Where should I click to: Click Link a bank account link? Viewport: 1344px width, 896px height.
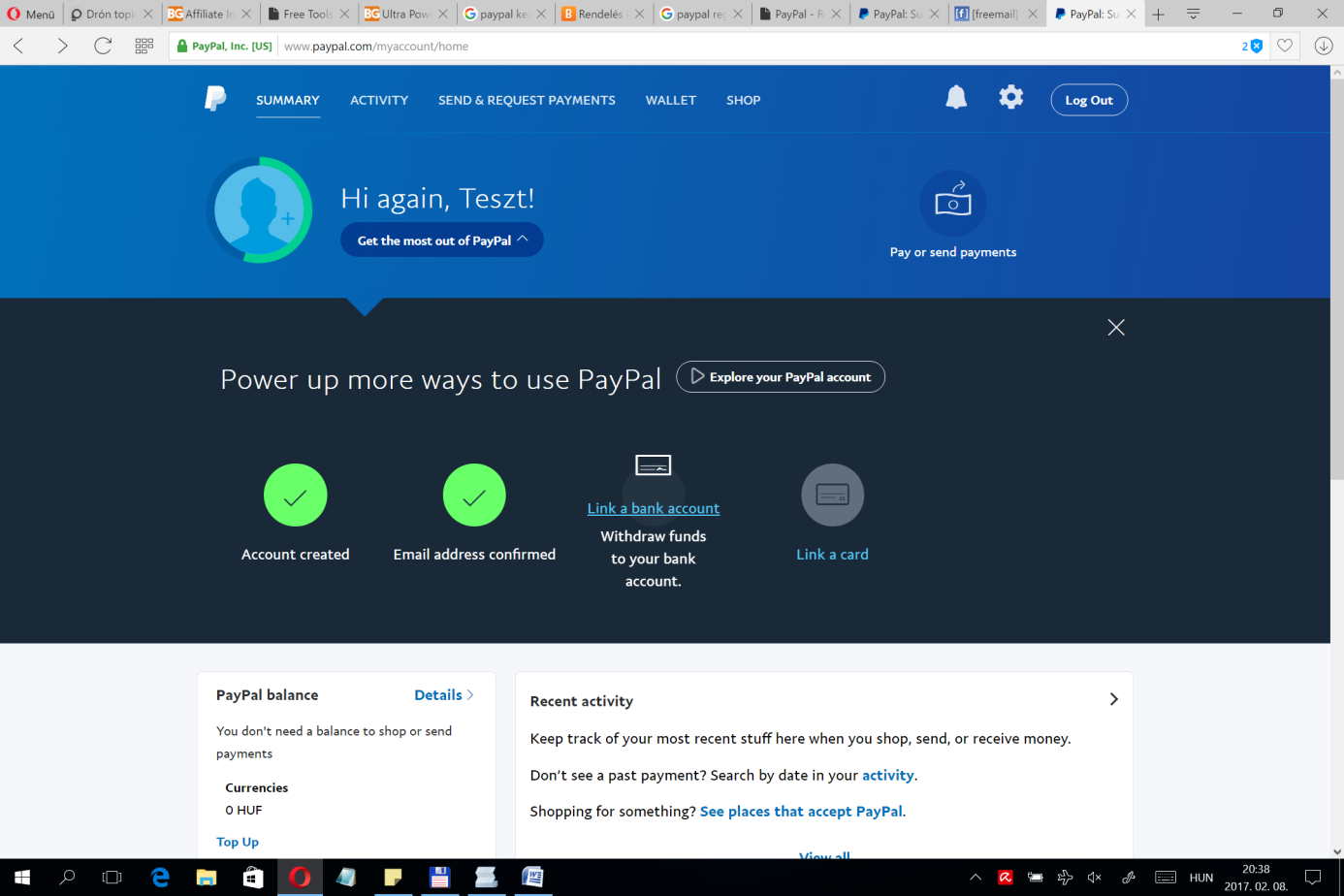coord(654,508)
